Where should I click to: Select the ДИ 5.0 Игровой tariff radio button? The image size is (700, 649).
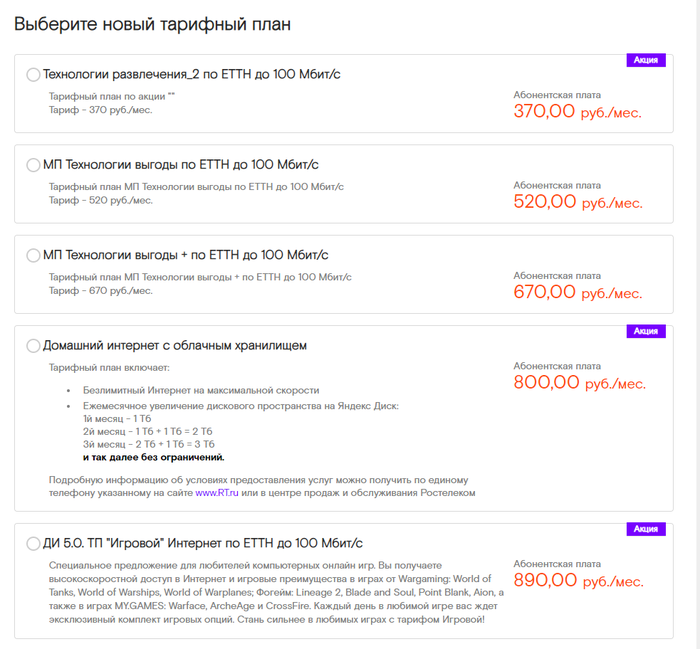click(33, 544)
